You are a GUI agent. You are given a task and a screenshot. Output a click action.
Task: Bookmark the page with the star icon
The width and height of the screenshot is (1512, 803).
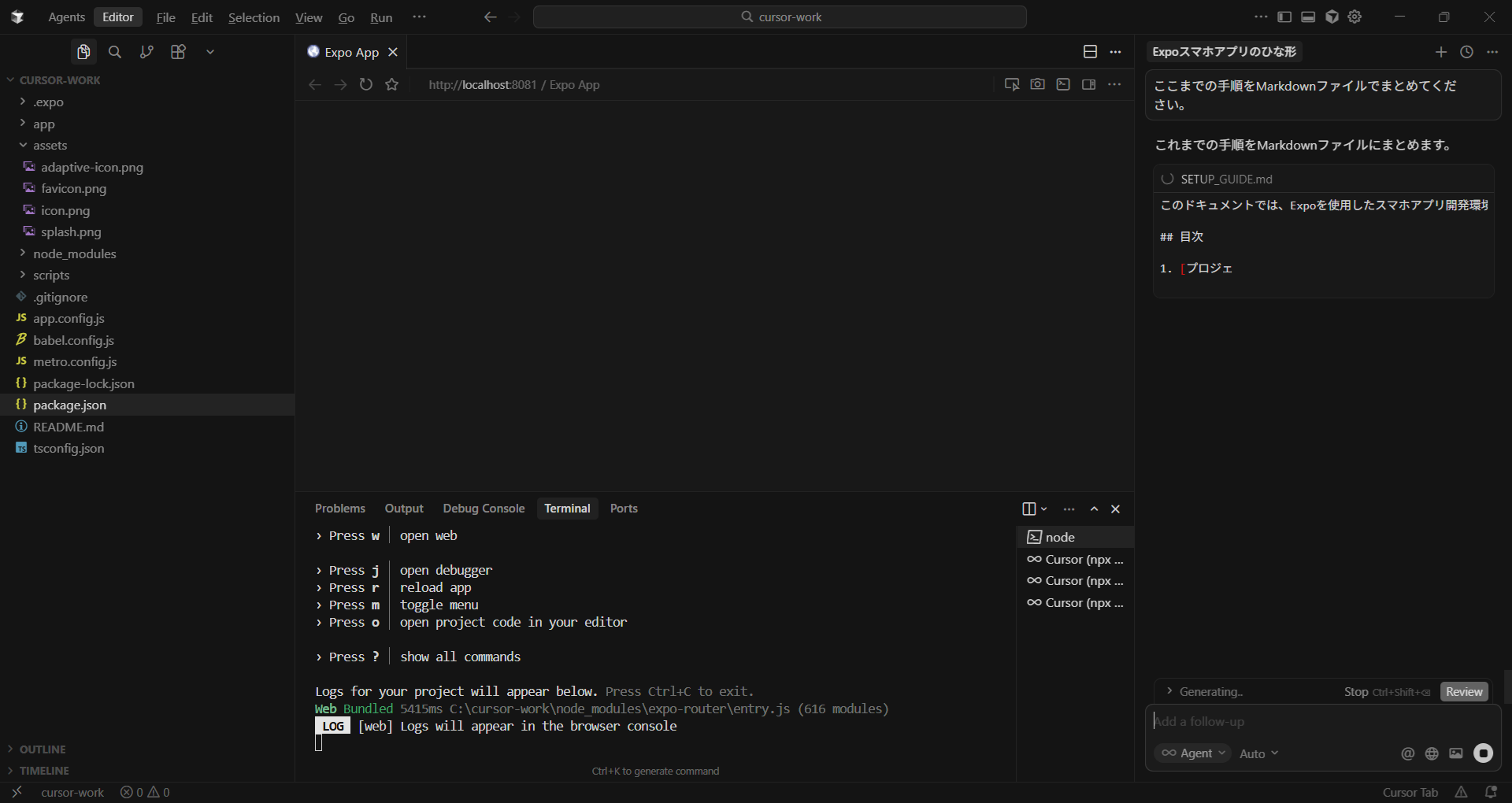[x=392, y=84]
